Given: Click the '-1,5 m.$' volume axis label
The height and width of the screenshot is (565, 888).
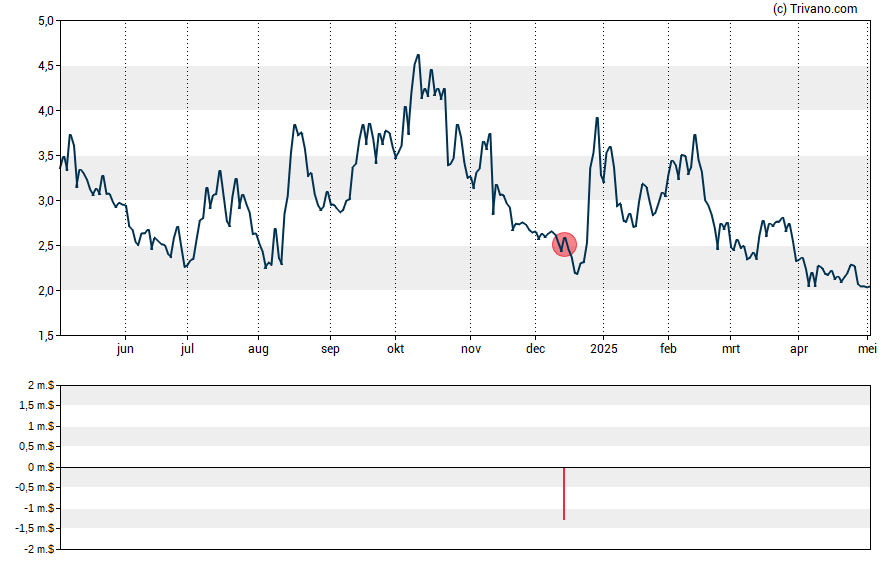Looking at the screenshot, I should pyautogui.click(x=35, y=529).
